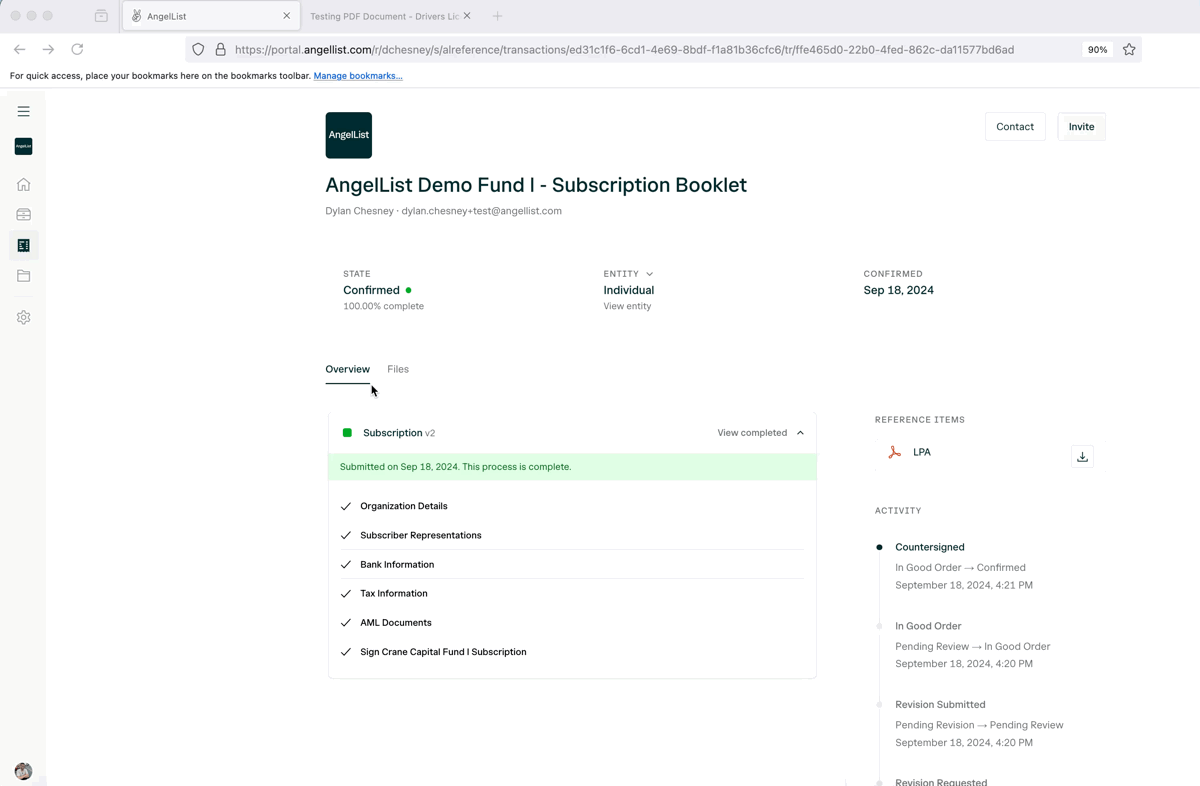This screenshot has width=1200, height=786.
Task: Click the In Good Order activity entry
Action: click(928, 626)
